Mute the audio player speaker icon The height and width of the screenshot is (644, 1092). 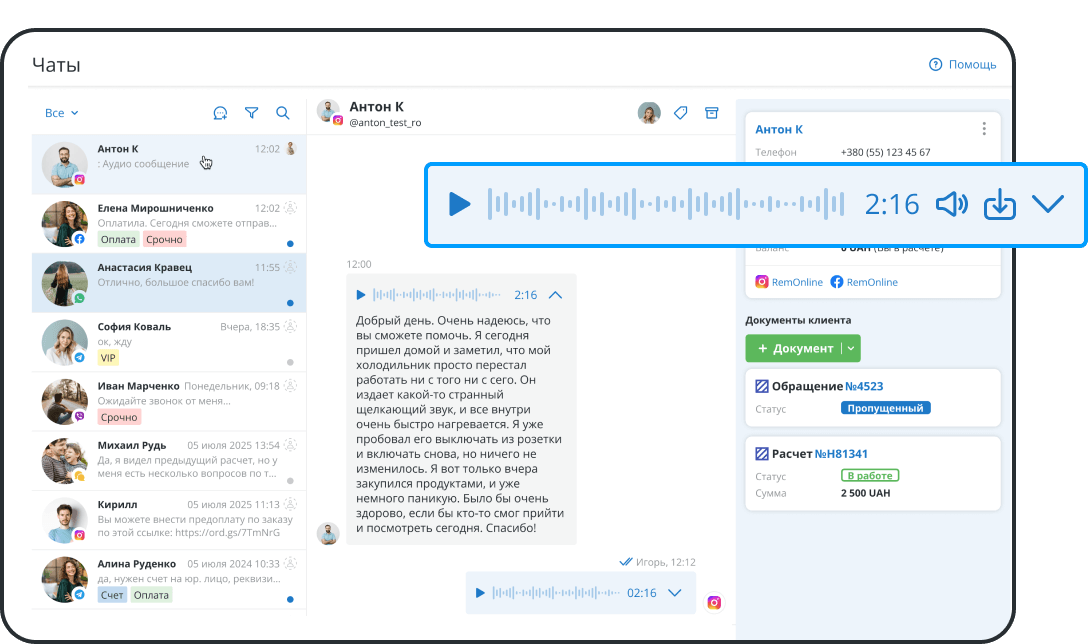coord(951,203)
